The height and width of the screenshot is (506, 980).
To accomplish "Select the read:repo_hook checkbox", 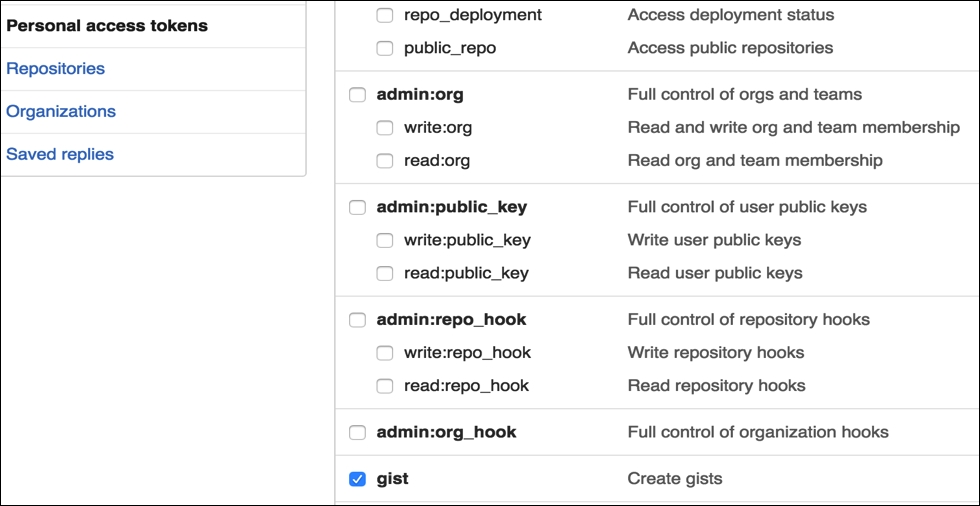I will pos(385,386).
